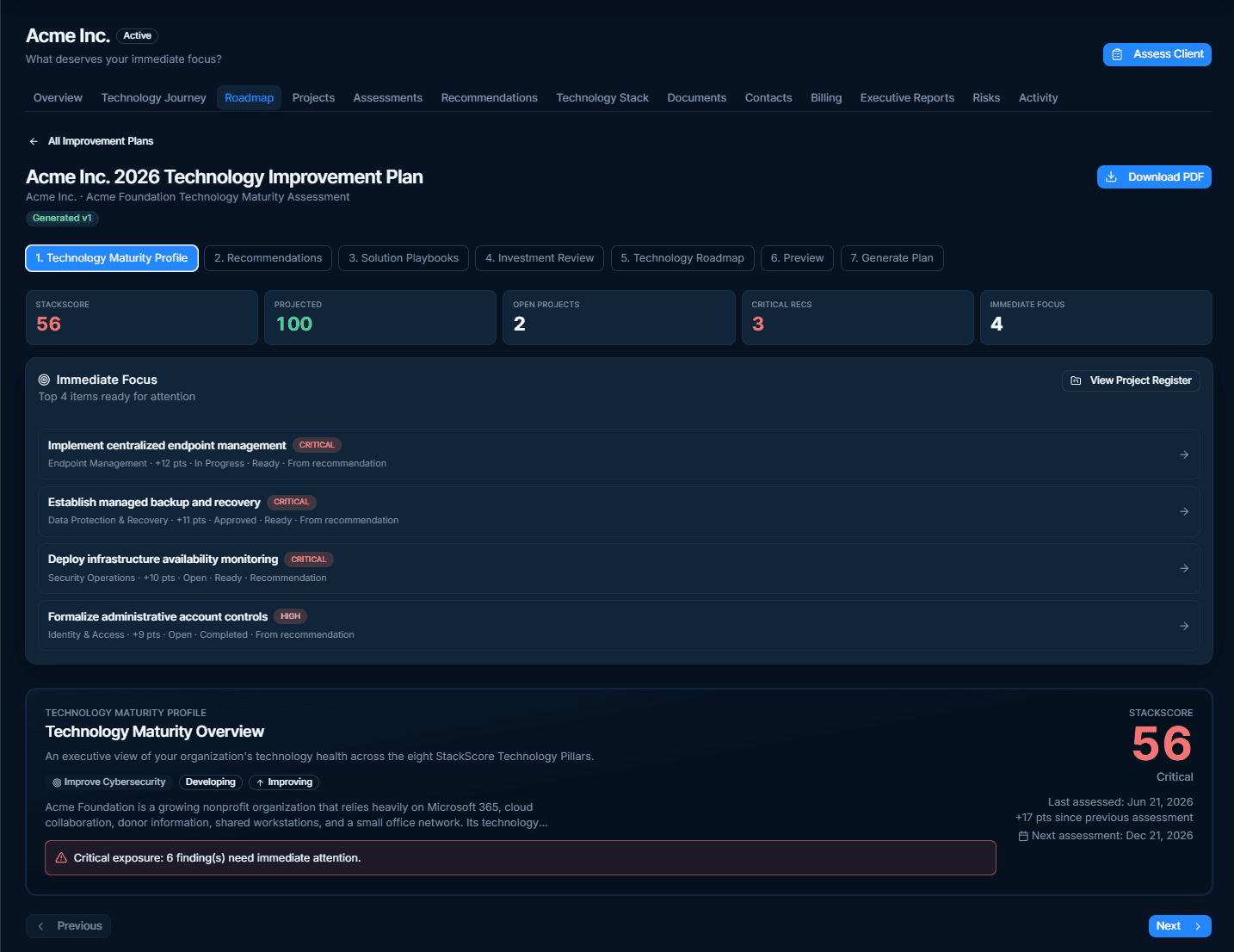Viewport: 1234px width, 952px height.
Task: Click the Active status badge
Action: coord(138,36)
